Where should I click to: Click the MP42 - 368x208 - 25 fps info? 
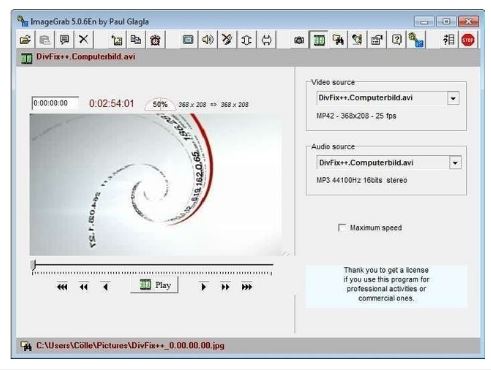[x=356, y=116]
